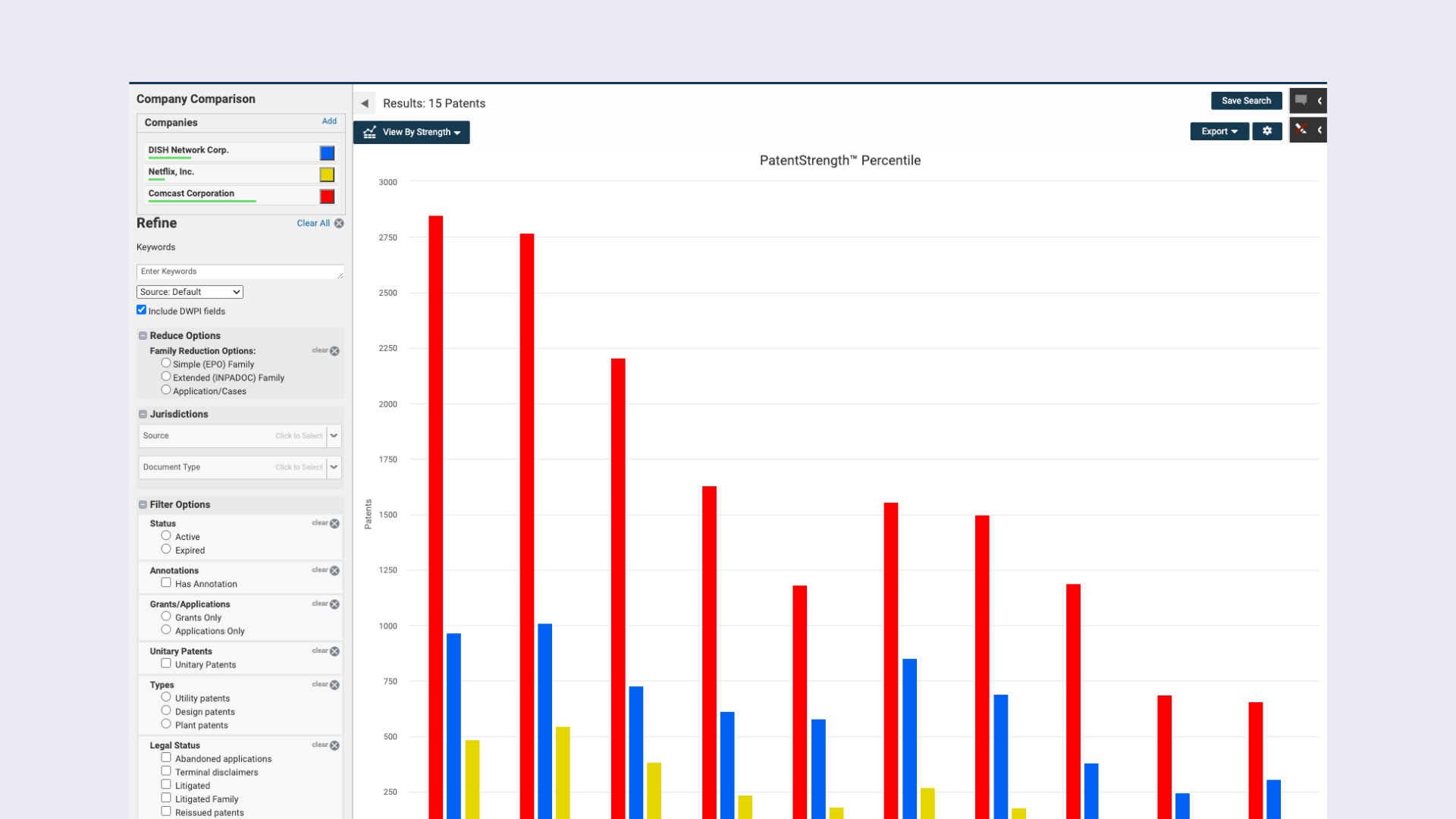Click the clear link beside Types
Viewport: 1456px width, 819px height.
(320, 685)
